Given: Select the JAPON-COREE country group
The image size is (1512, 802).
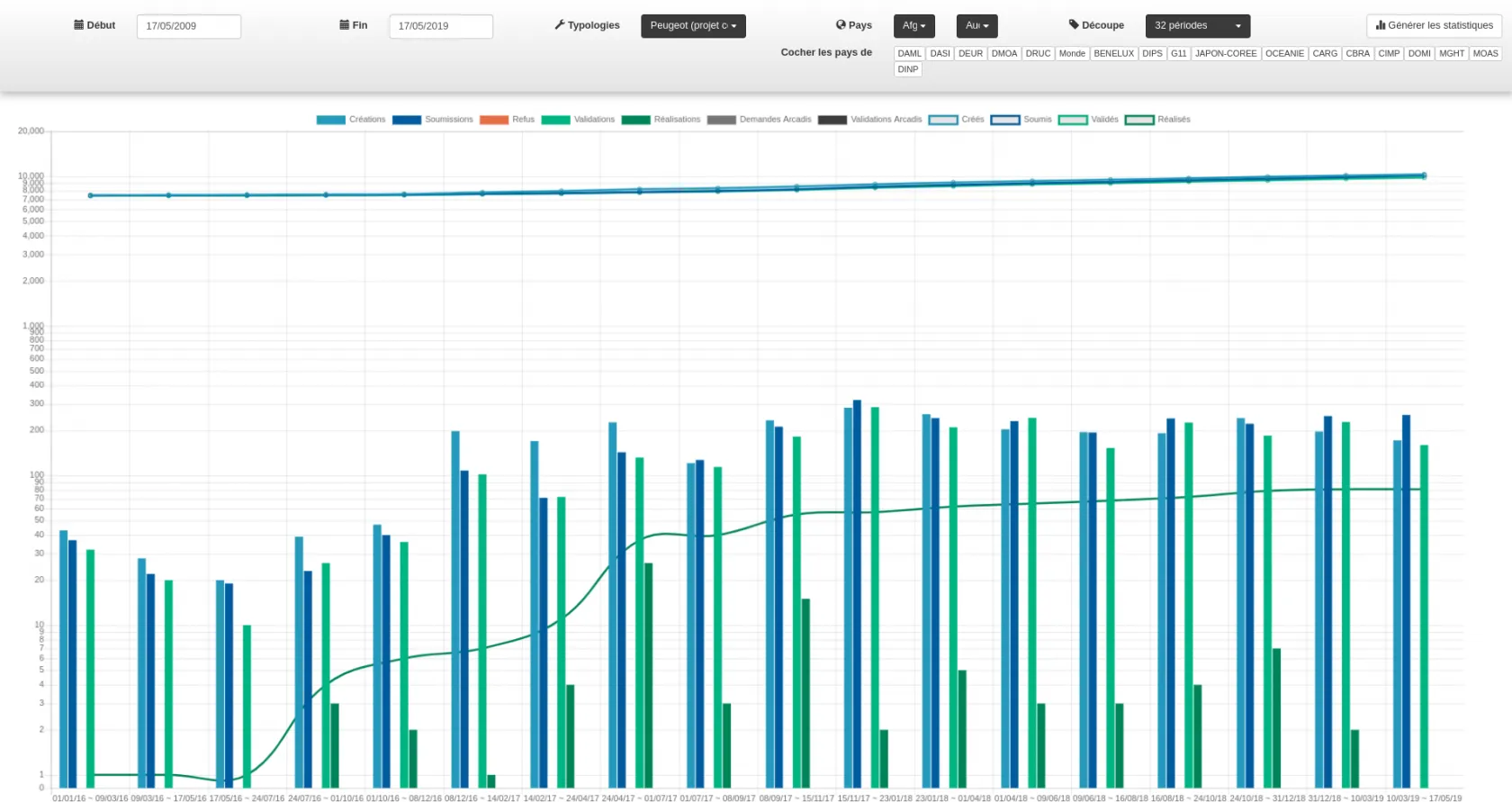Looking at the screenshot, I should (1226, 54).
